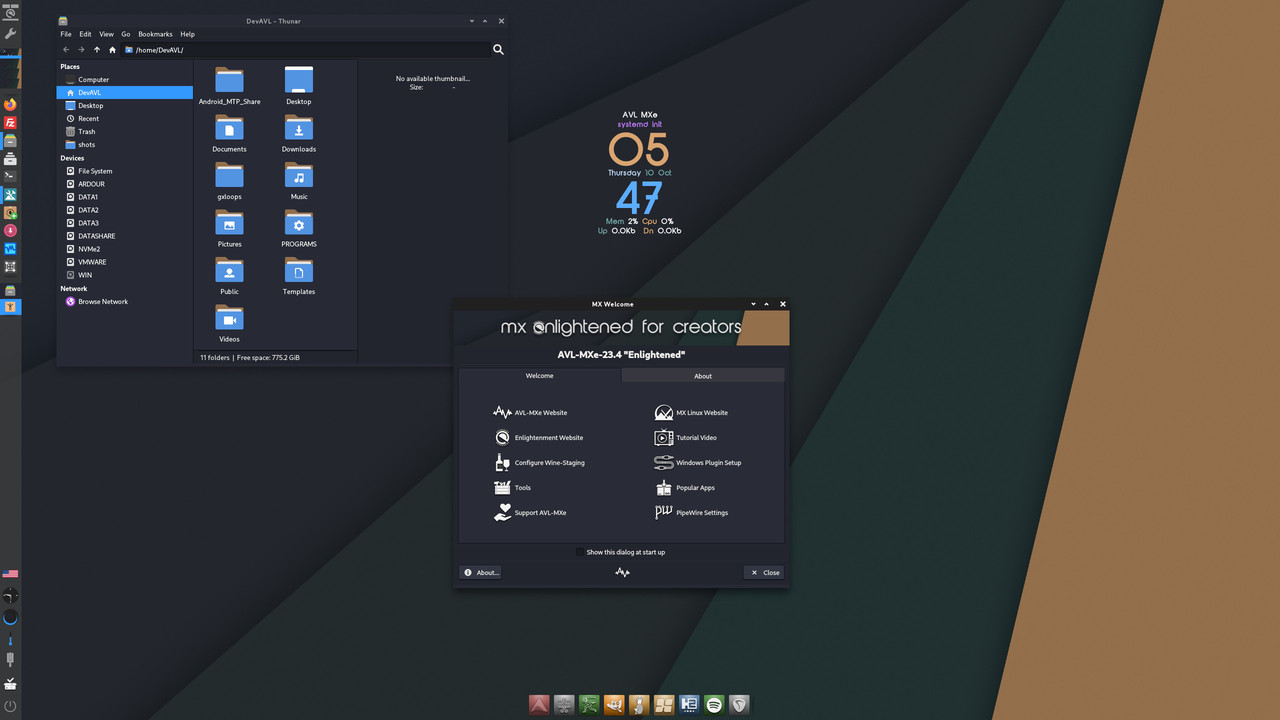Open the View menu in Thunar
Screen dimensions: 1280x720
point(106,34)
